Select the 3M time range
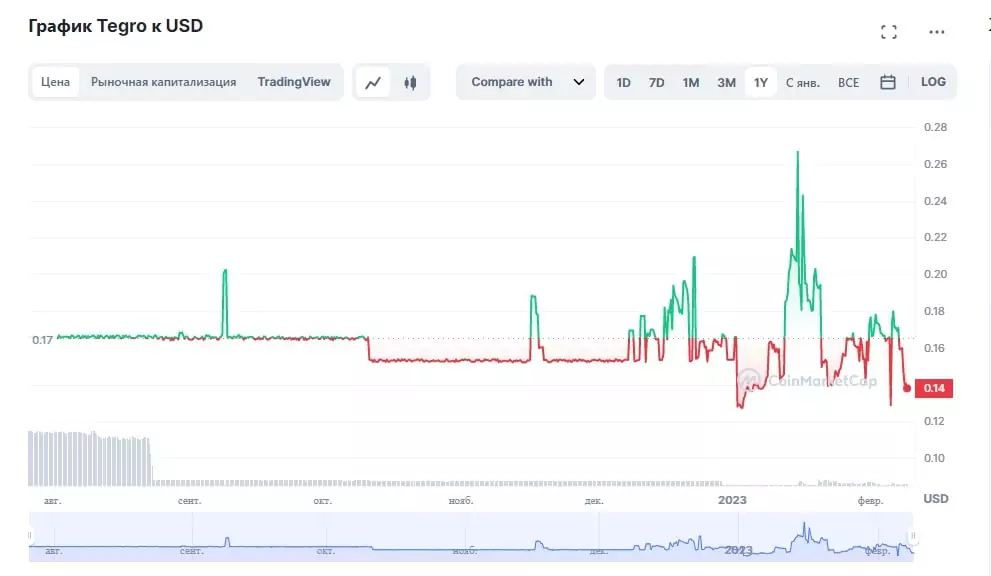Viewport: 991px width, 576px height. tap(726, 82)
